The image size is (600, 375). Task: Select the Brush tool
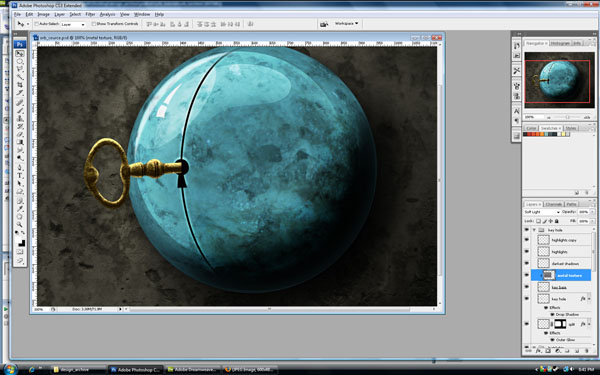20,110
